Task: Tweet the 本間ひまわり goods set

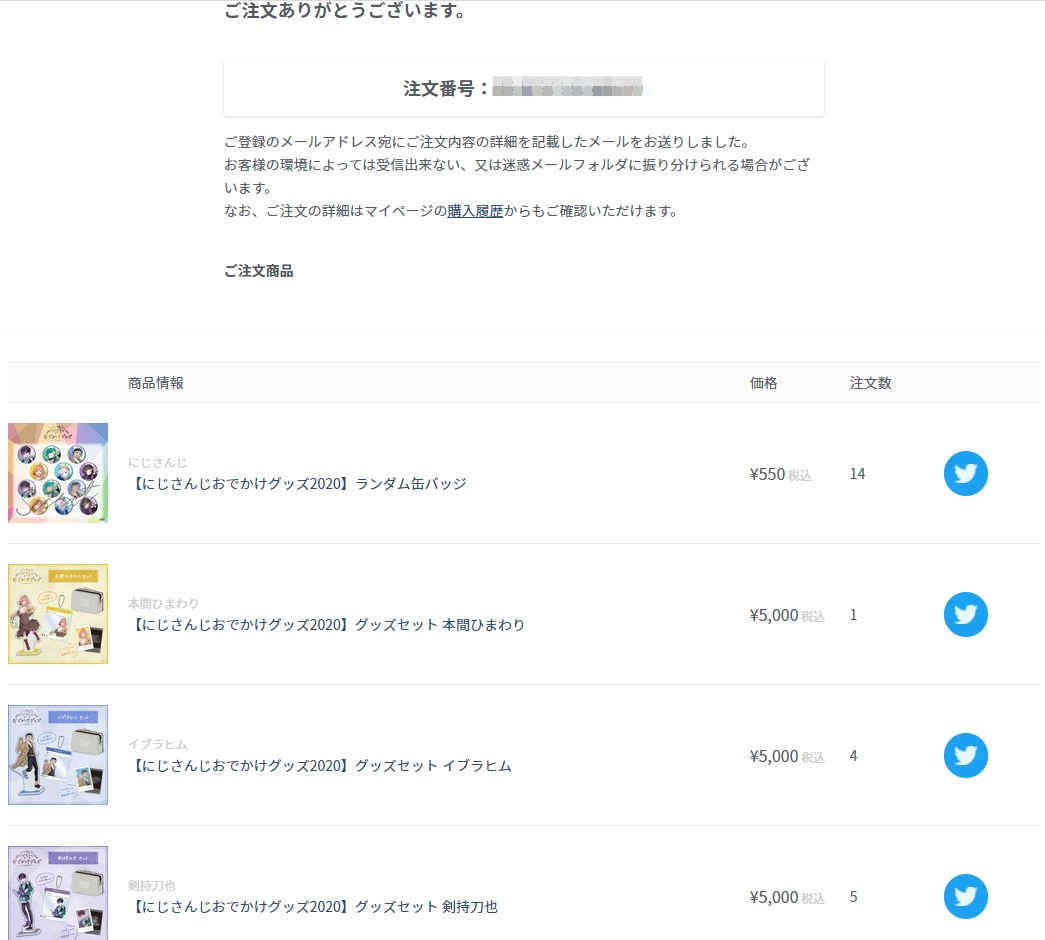Action: click(x=966, y=615)
